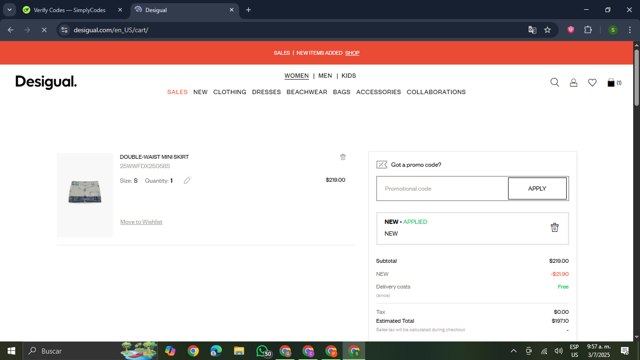The width and height of the screenshot is (640, 360).
Task: Open the COLLABORATIONS menu
Action: [436, 92]
